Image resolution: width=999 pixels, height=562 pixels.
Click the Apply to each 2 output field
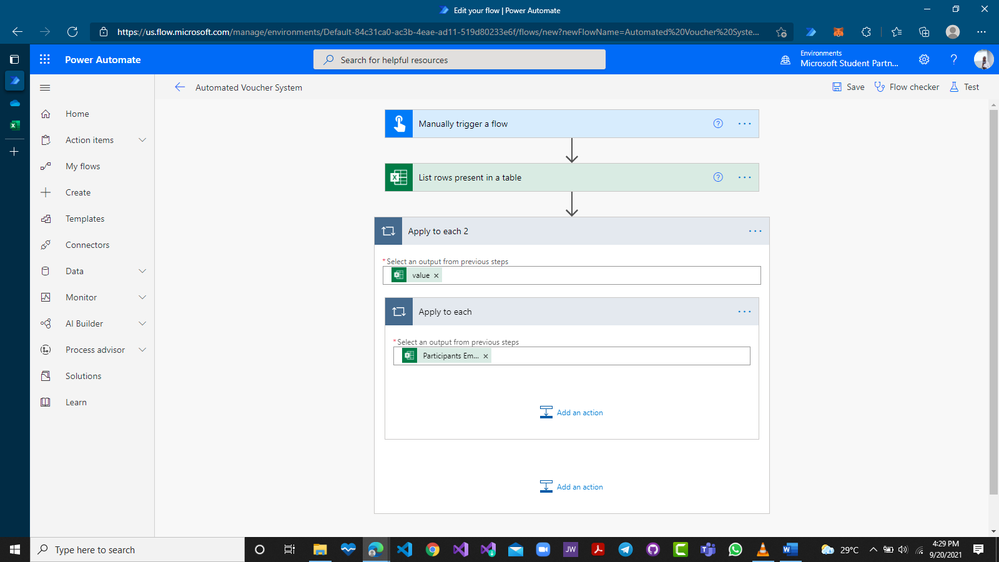point(571,275)
